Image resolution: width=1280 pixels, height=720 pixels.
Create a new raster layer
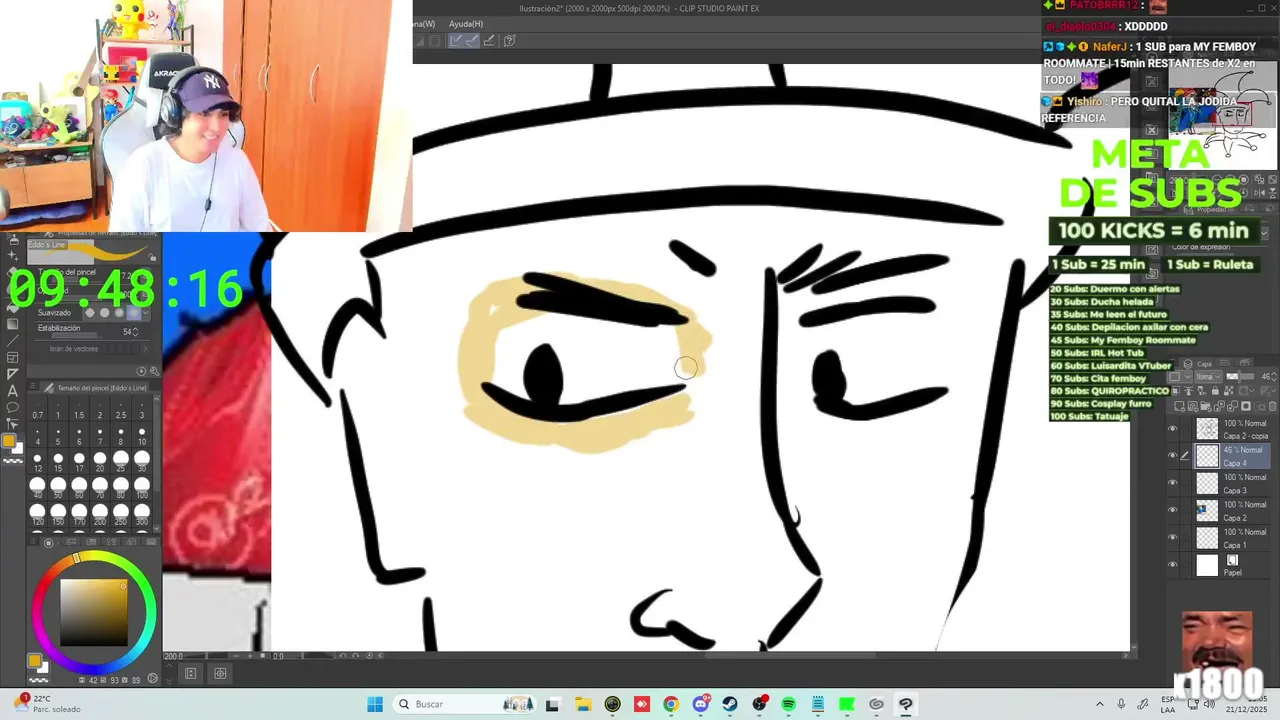pyautogui.click(x=1180, y=406)
